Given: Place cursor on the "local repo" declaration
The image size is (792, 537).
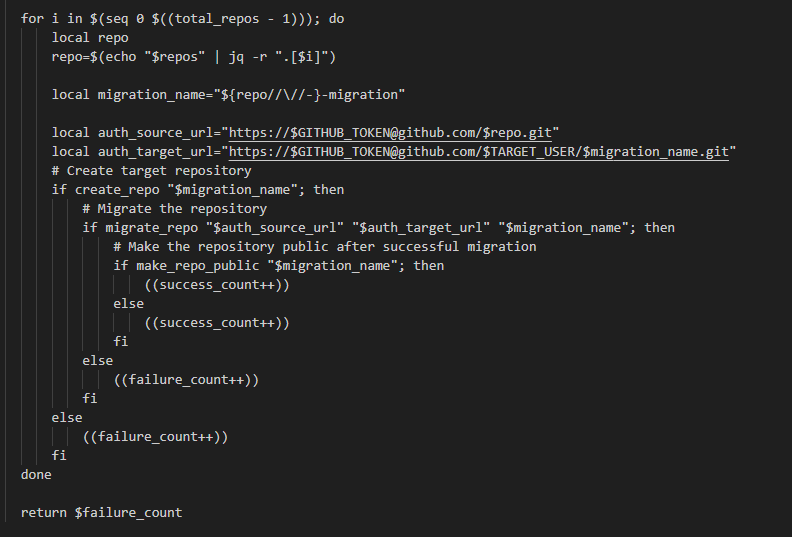Looking at the screenshot, I should [90, 38].
